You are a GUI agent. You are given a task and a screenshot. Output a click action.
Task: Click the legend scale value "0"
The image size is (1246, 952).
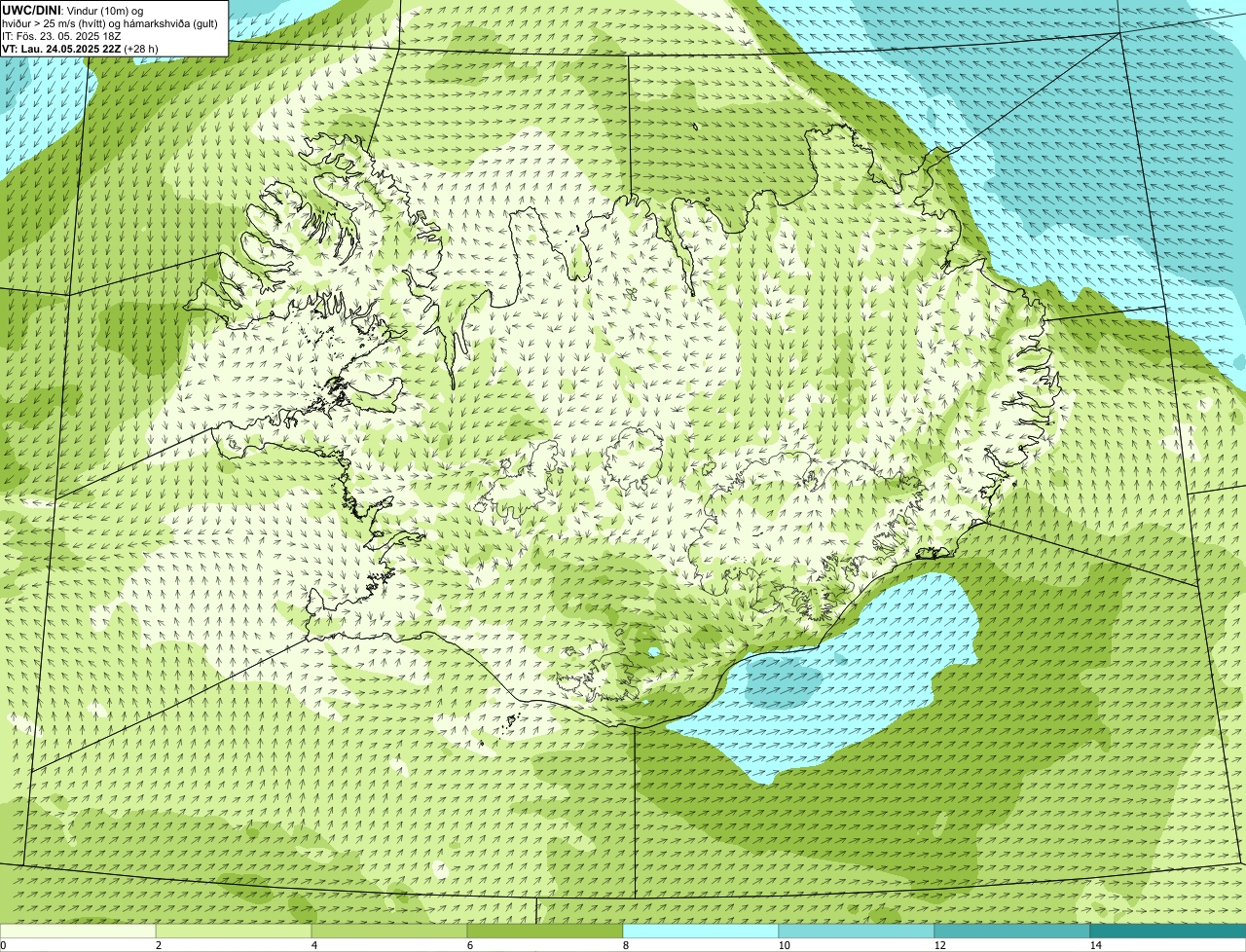(x=4, y=945)
